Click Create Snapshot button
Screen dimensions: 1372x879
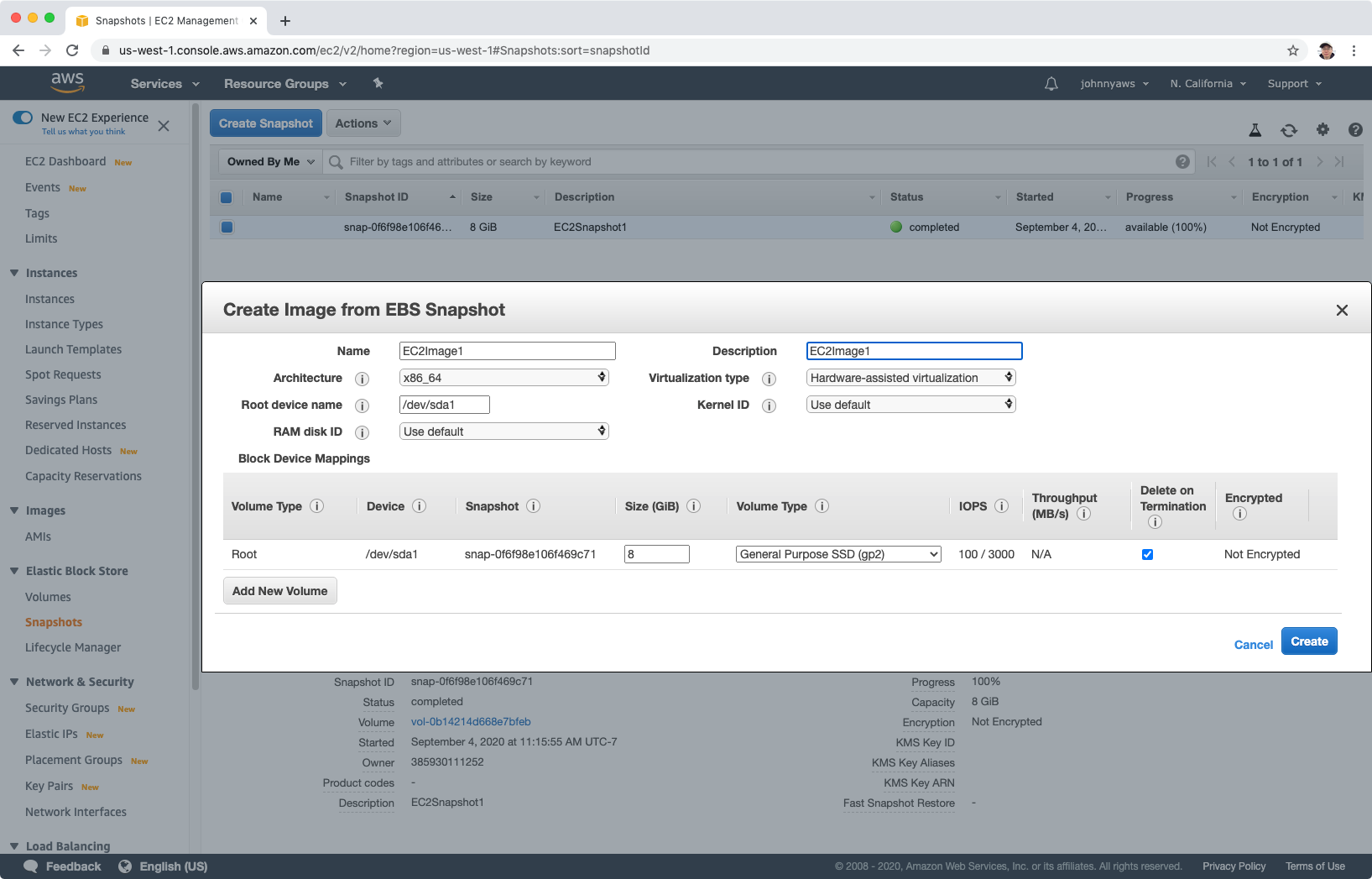266,123
